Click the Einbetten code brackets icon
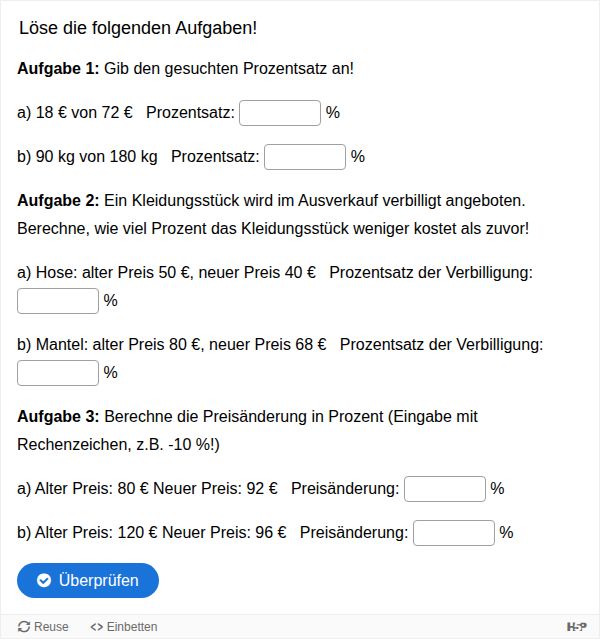This screenshot has height=639, width=600. pos(97,627)
